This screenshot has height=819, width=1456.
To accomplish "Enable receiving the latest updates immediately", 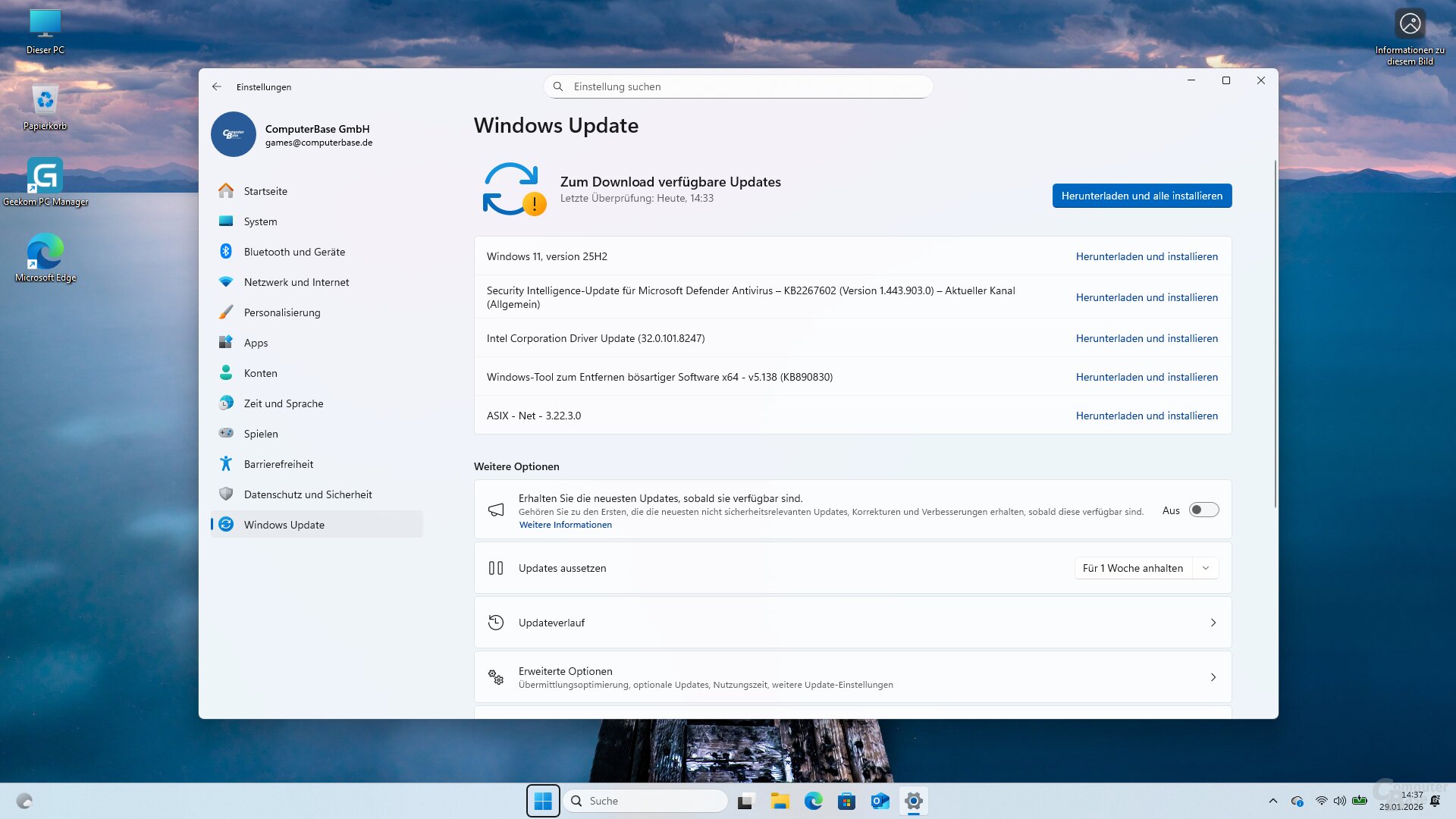I will tap(1203, 510).
